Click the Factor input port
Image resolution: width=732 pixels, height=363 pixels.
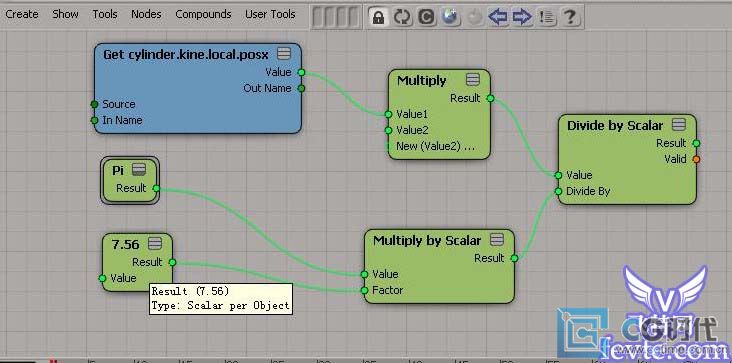(365, 291)
